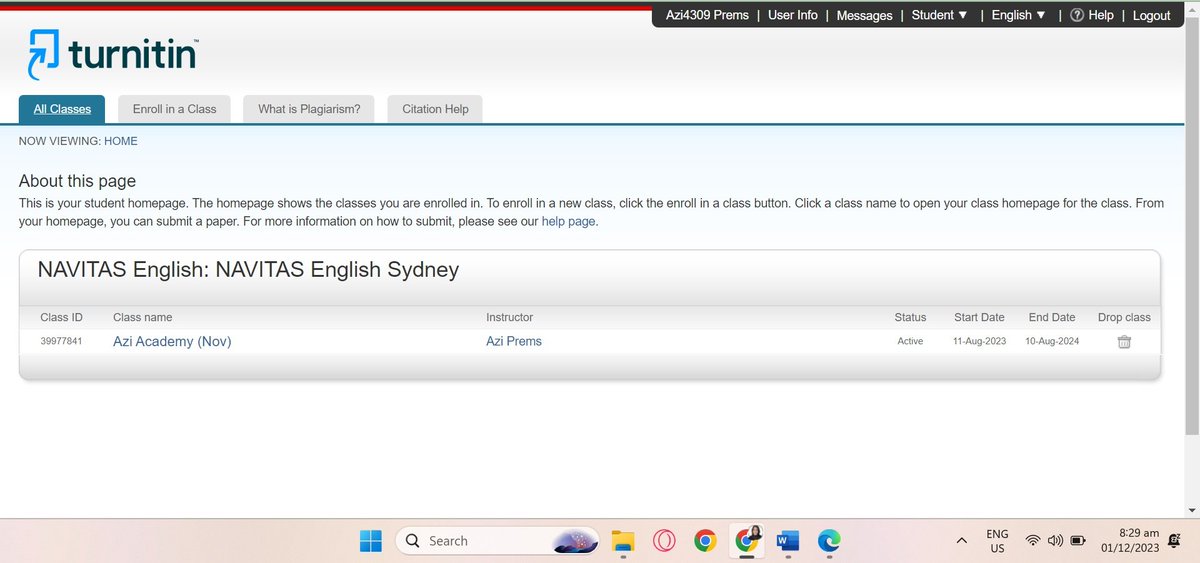Click the volume speaker icon

click(x=1055, y=541)
